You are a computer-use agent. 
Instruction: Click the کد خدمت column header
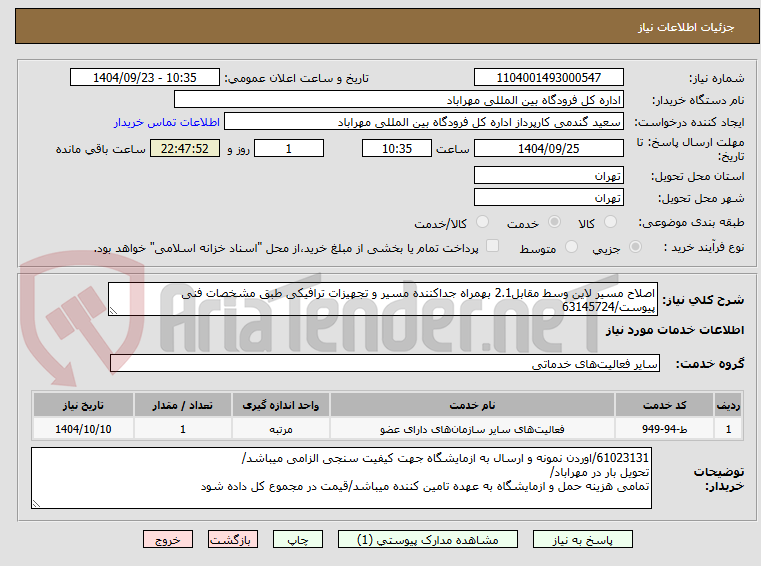664,405
